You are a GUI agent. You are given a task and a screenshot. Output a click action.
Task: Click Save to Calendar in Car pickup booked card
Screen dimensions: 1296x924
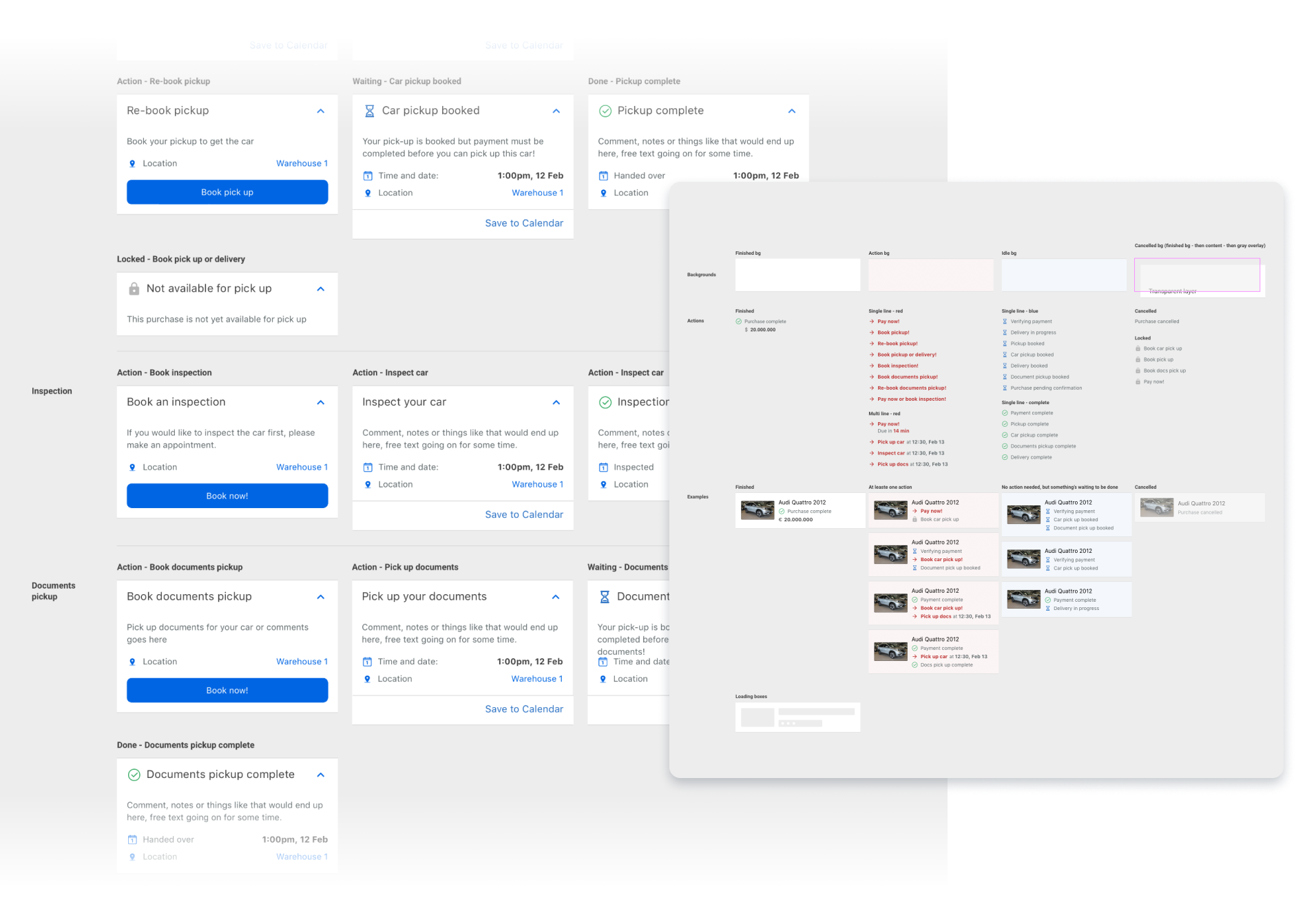(x=524, y=223)
